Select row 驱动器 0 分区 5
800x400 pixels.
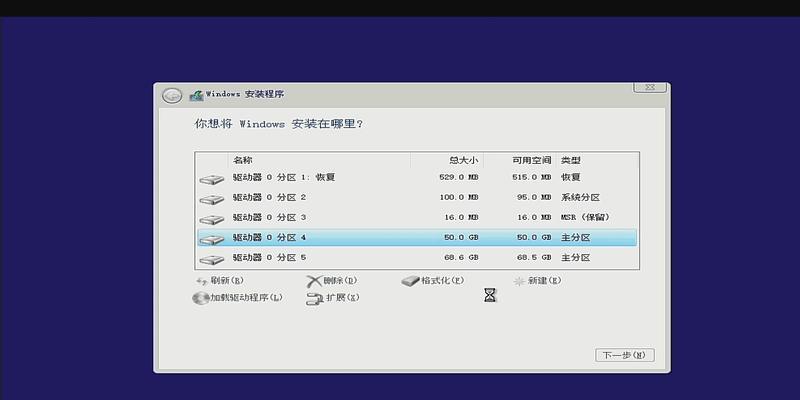(417, 258)
